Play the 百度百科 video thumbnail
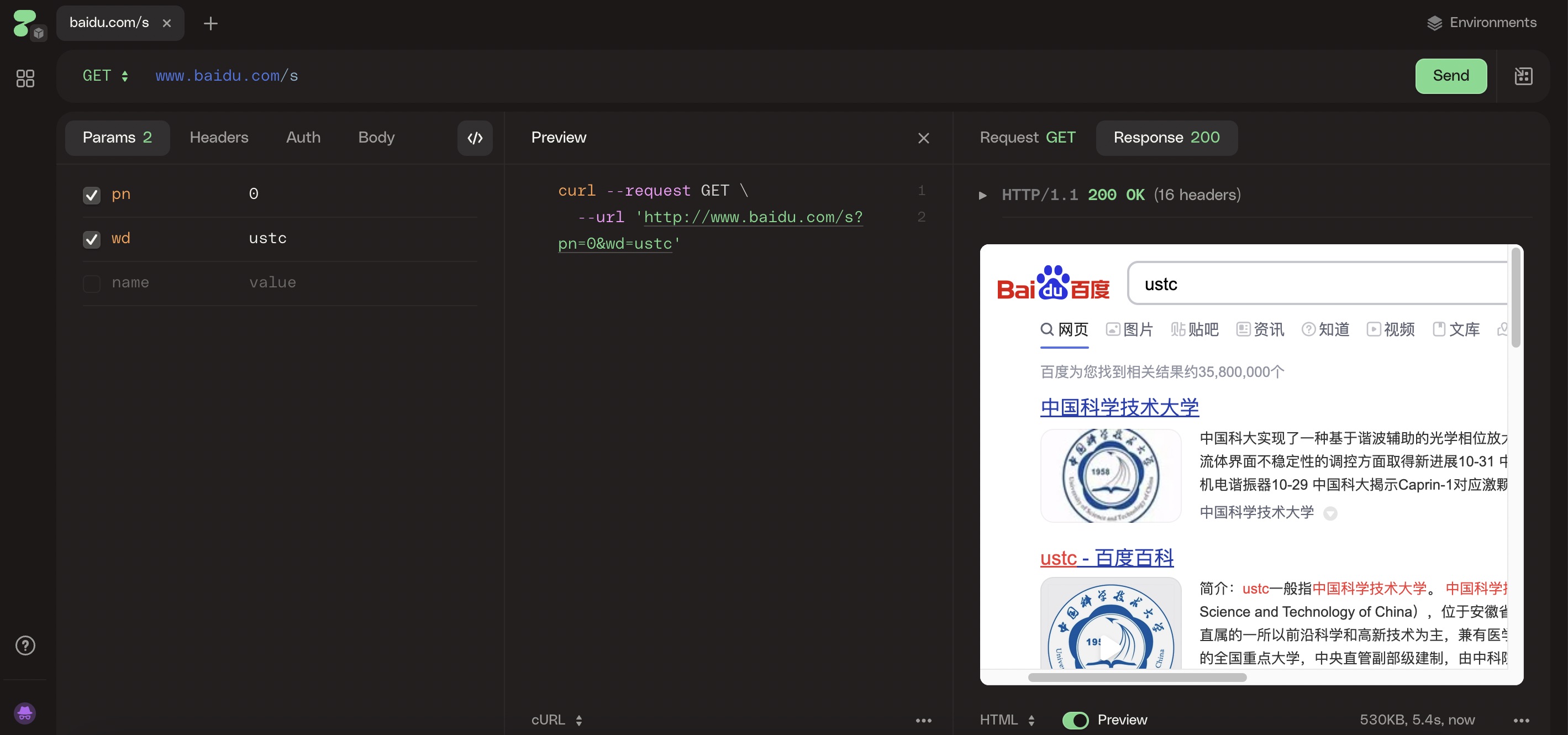Image resolution: width=1568 pixels, height=735 pixels. [x=1111, y=624]
